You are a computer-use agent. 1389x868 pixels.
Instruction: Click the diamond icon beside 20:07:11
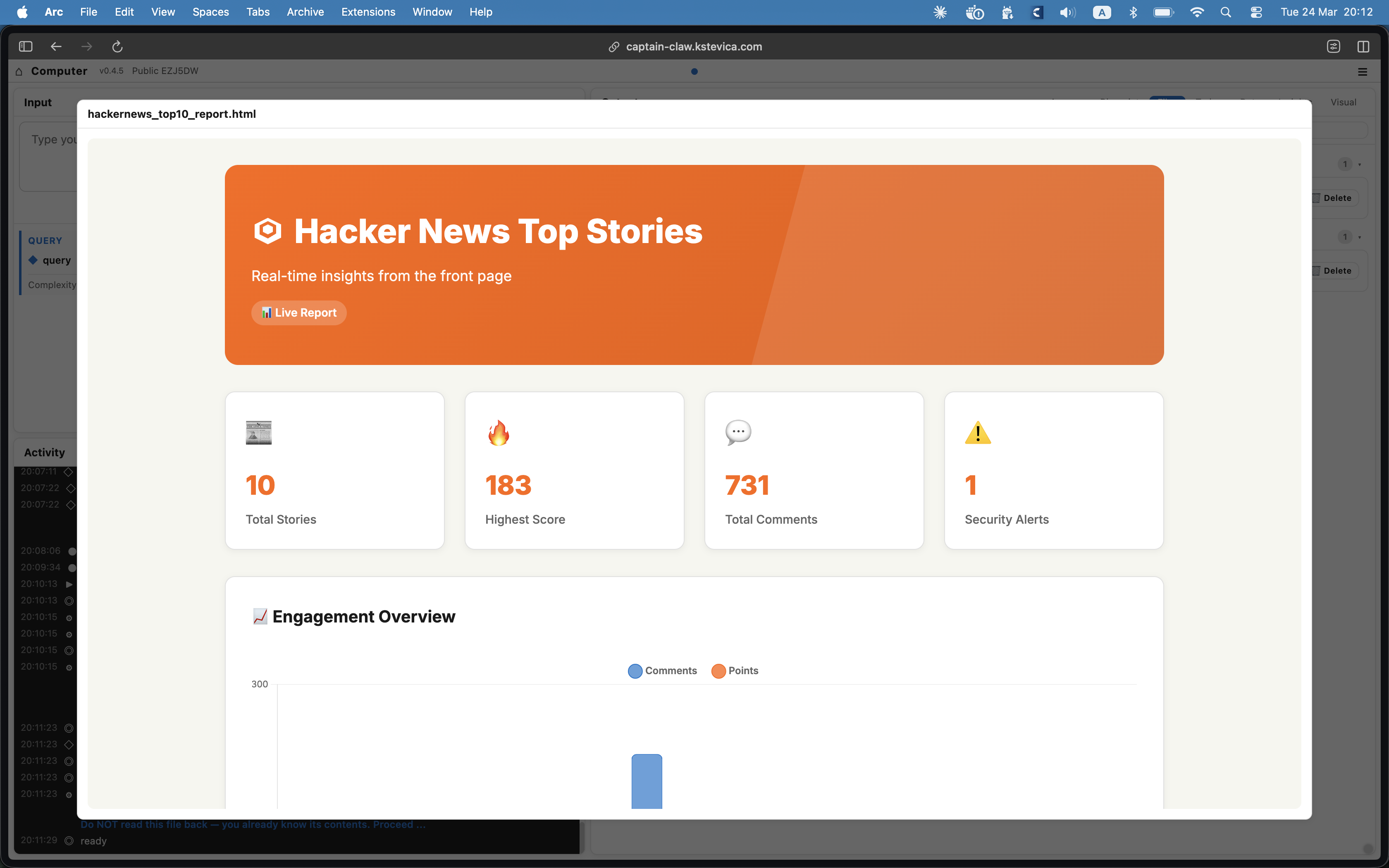(68, 472)
